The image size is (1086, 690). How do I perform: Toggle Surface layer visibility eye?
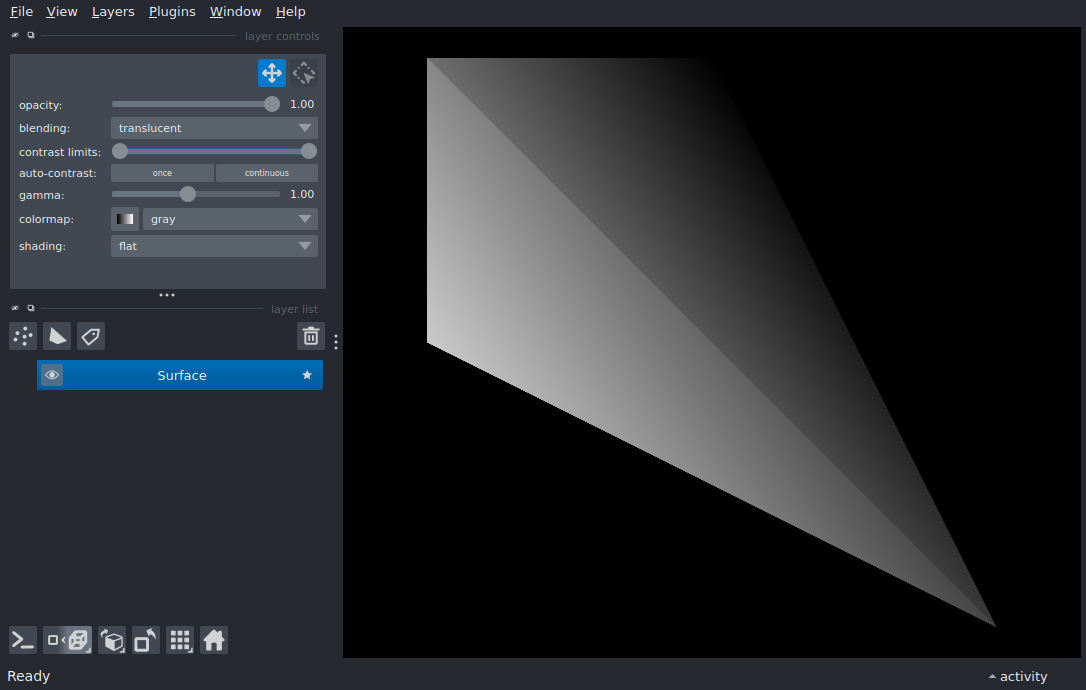[x=52, y=375]
